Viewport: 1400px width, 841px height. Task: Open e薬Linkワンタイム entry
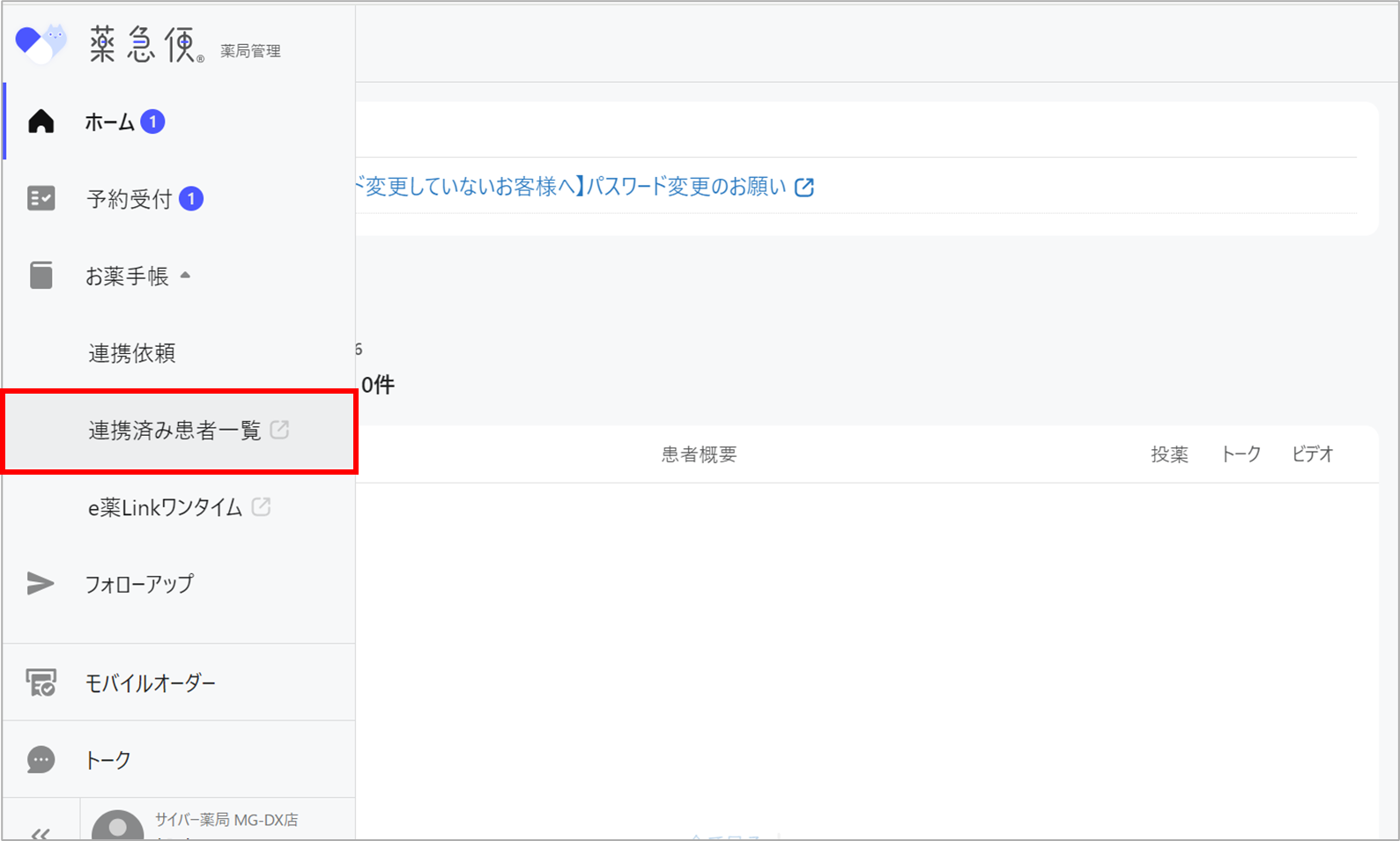coord(165,507)
